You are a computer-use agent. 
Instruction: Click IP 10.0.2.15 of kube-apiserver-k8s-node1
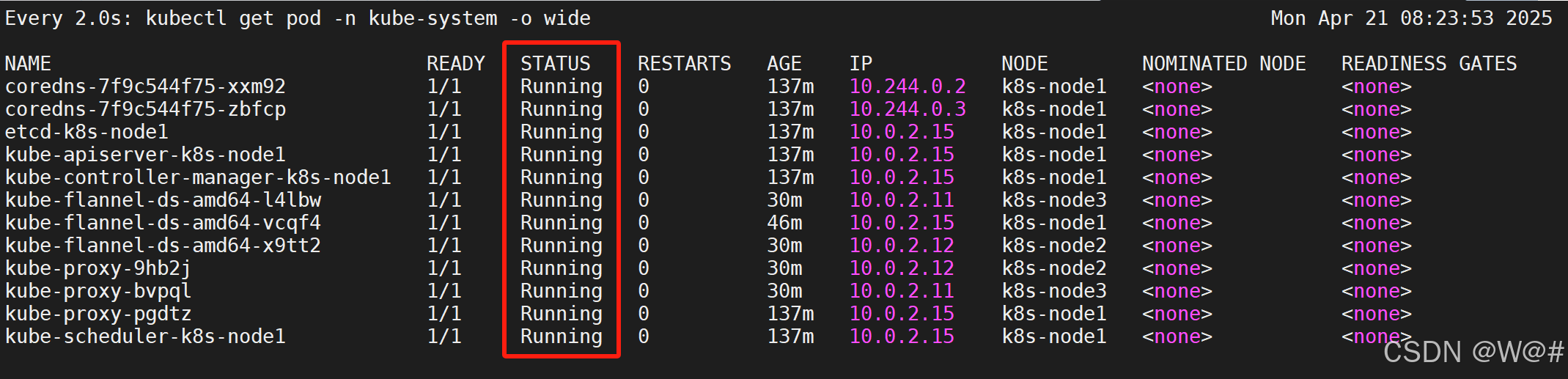tap(902, 155)
